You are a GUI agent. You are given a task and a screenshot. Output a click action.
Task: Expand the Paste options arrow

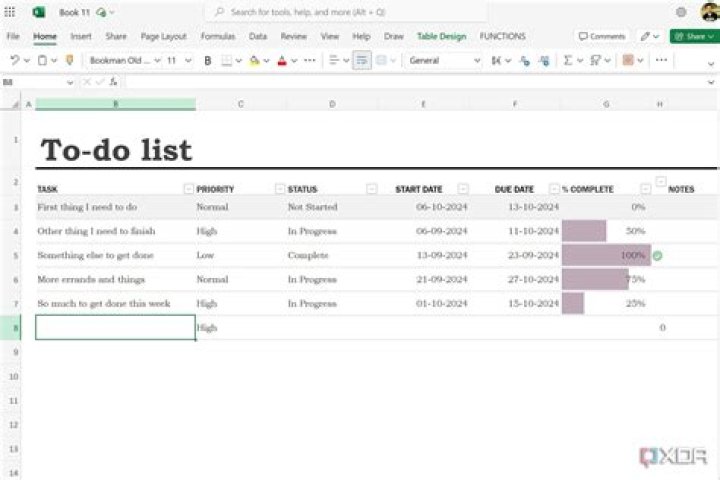pyautogui.click(x=54, y=60)
